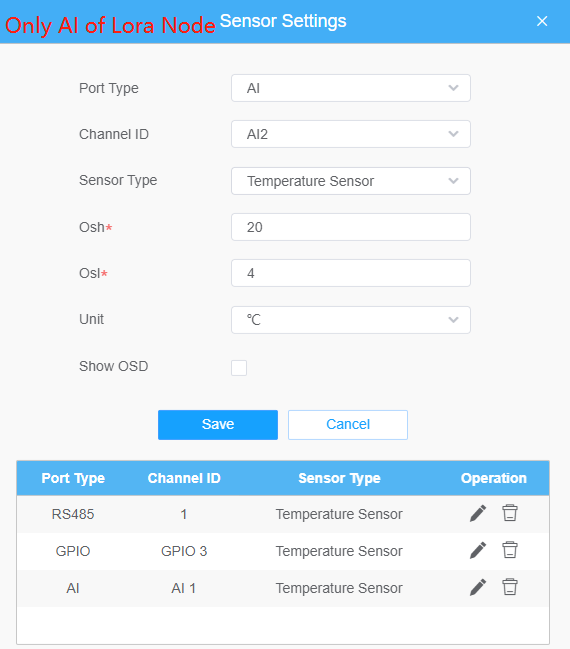Close the Sensor Settings dialog
Image resolution: width=570 pixels, height=649 pixels.
542,21
